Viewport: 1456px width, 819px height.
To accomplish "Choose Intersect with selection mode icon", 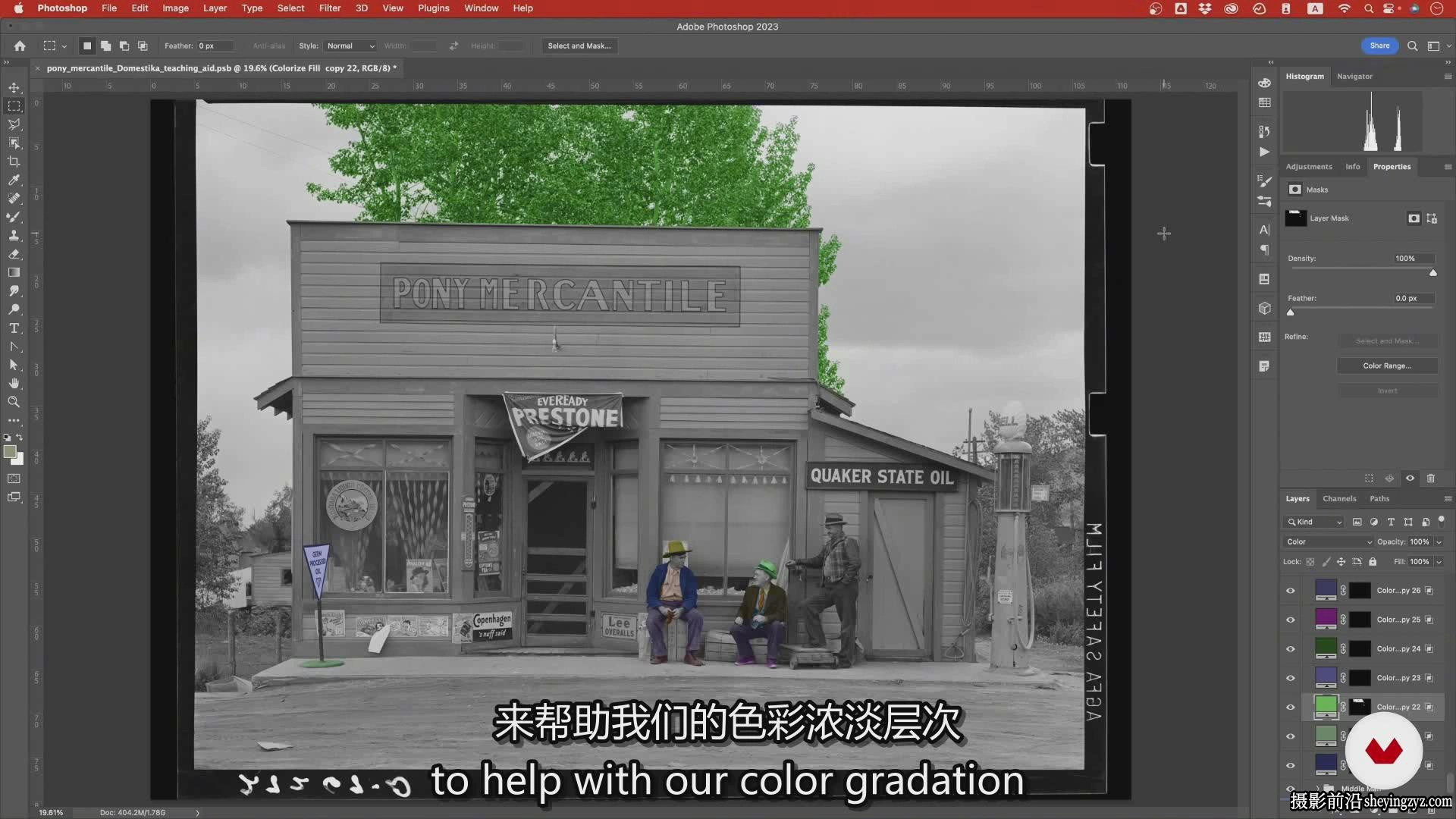I will coord(143,45).
